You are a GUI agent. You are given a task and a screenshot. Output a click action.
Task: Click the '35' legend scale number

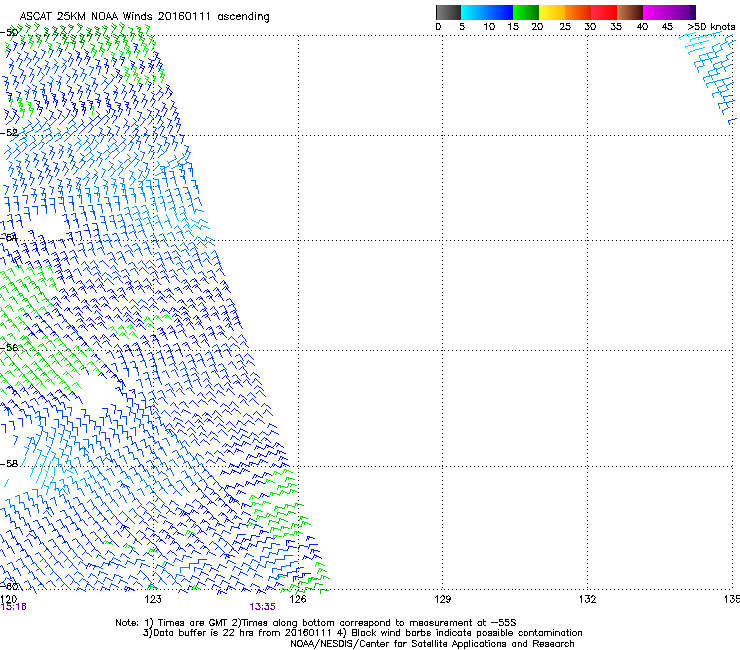[x=616, y=27]
